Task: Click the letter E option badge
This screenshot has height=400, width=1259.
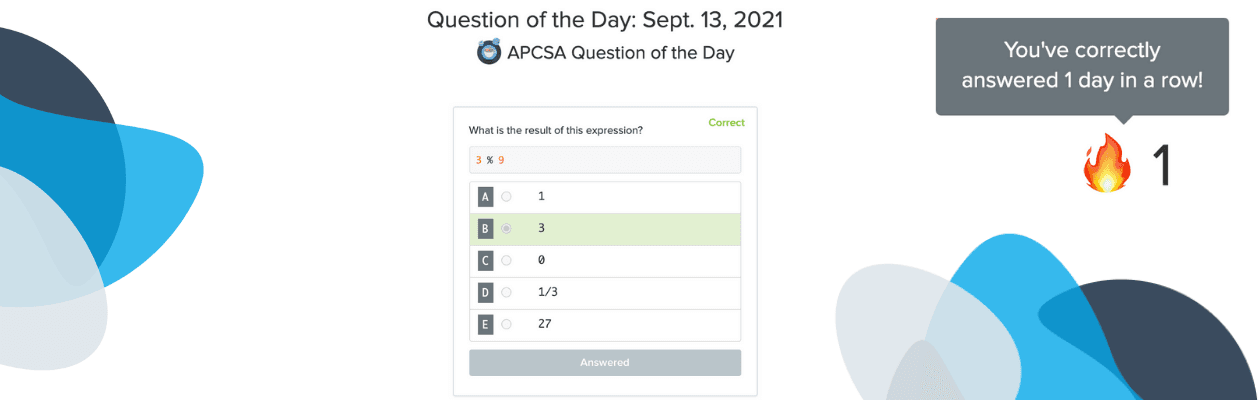Action: 486,325
